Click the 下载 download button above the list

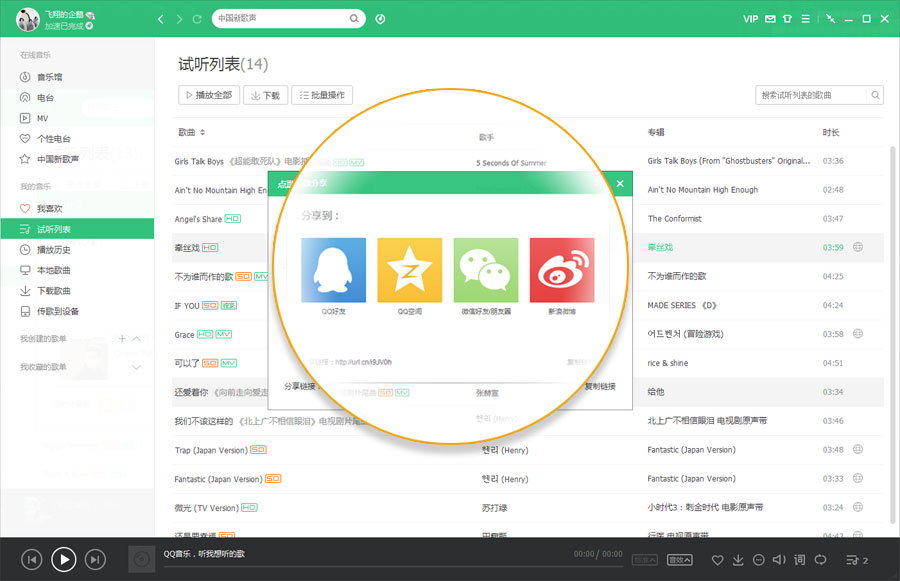point(265,95)
